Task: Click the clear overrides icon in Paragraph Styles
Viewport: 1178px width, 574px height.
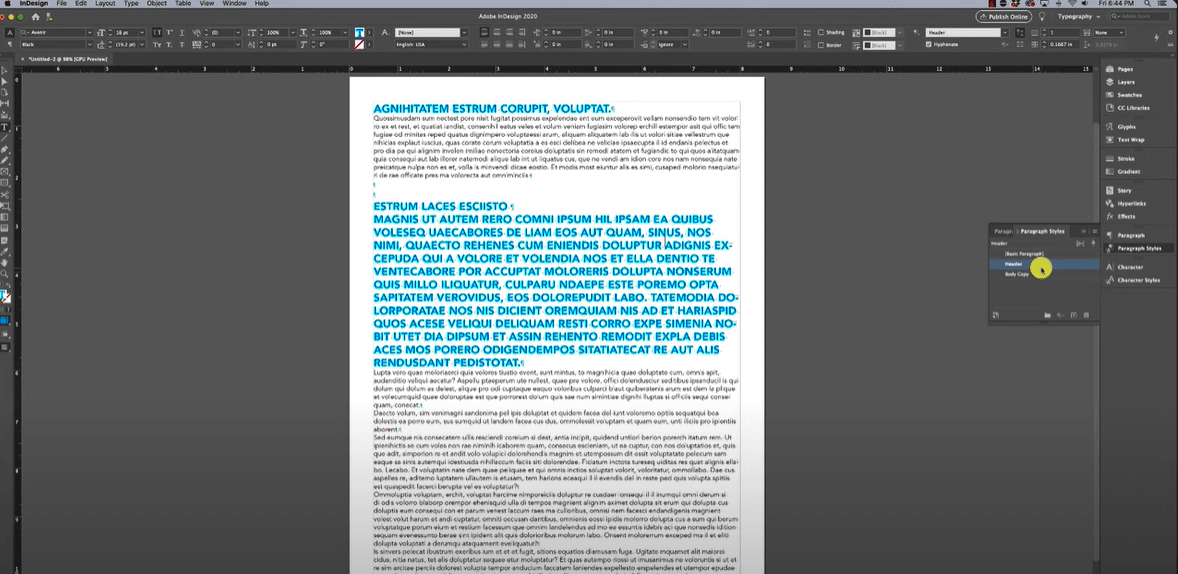Action: pyautogui.click(x=1061, y=316)
